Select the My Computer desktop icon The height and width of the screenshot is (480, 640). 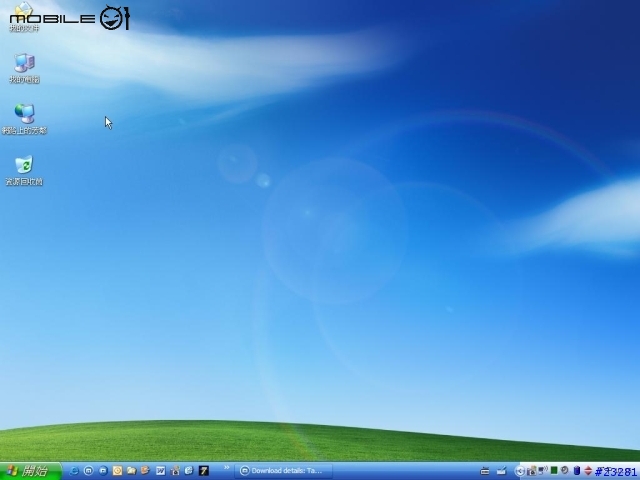click(24, 69)
